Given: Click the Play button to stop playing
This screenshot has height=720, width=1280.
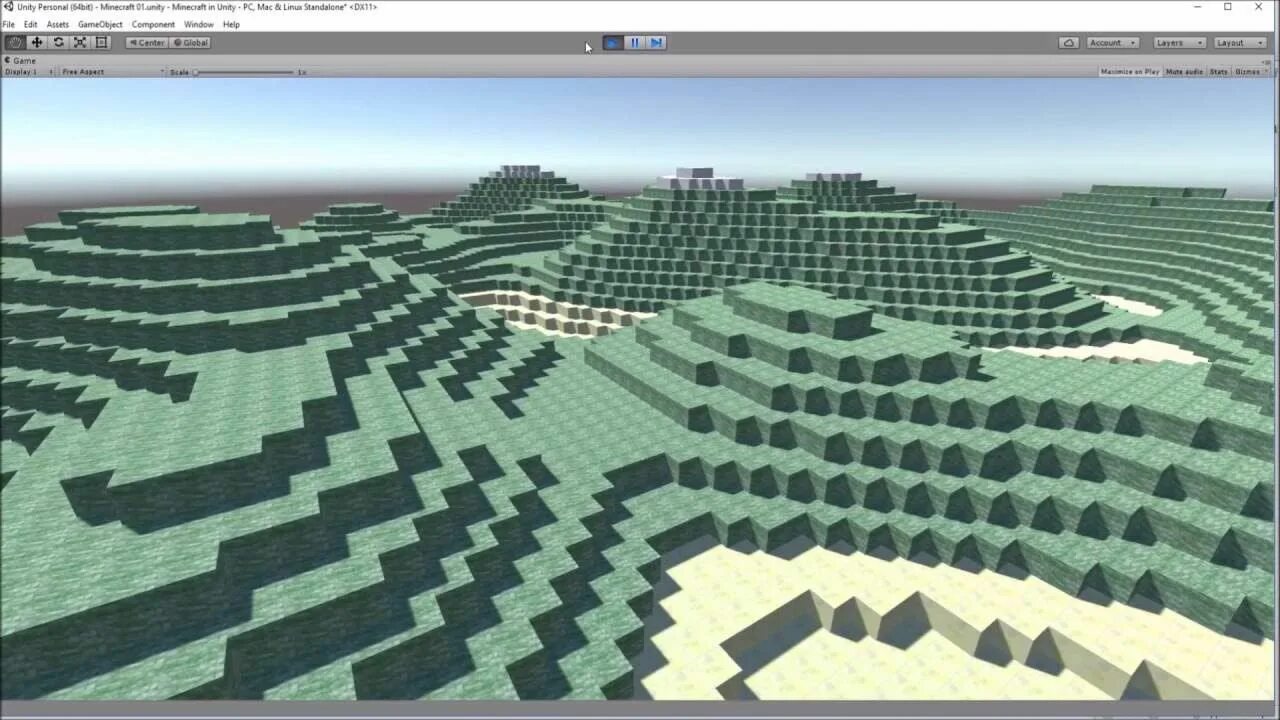Looking at the screenshot, I should (x=613, y=42).
